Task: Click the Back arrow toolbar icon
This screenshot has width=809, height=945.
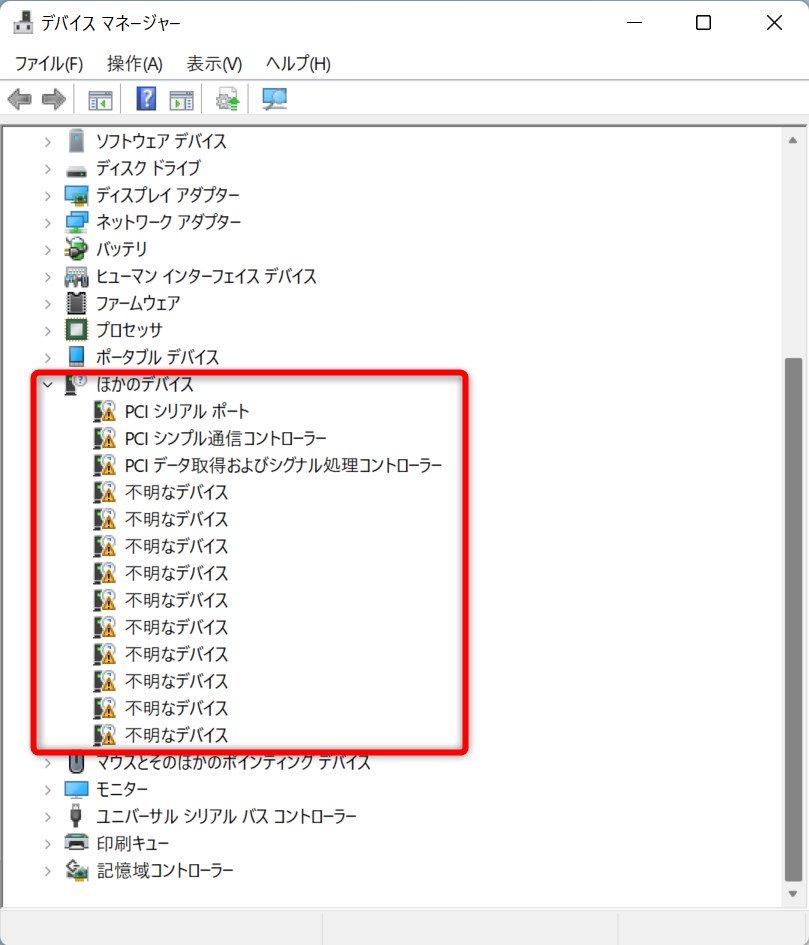Action: coord(19,99)
